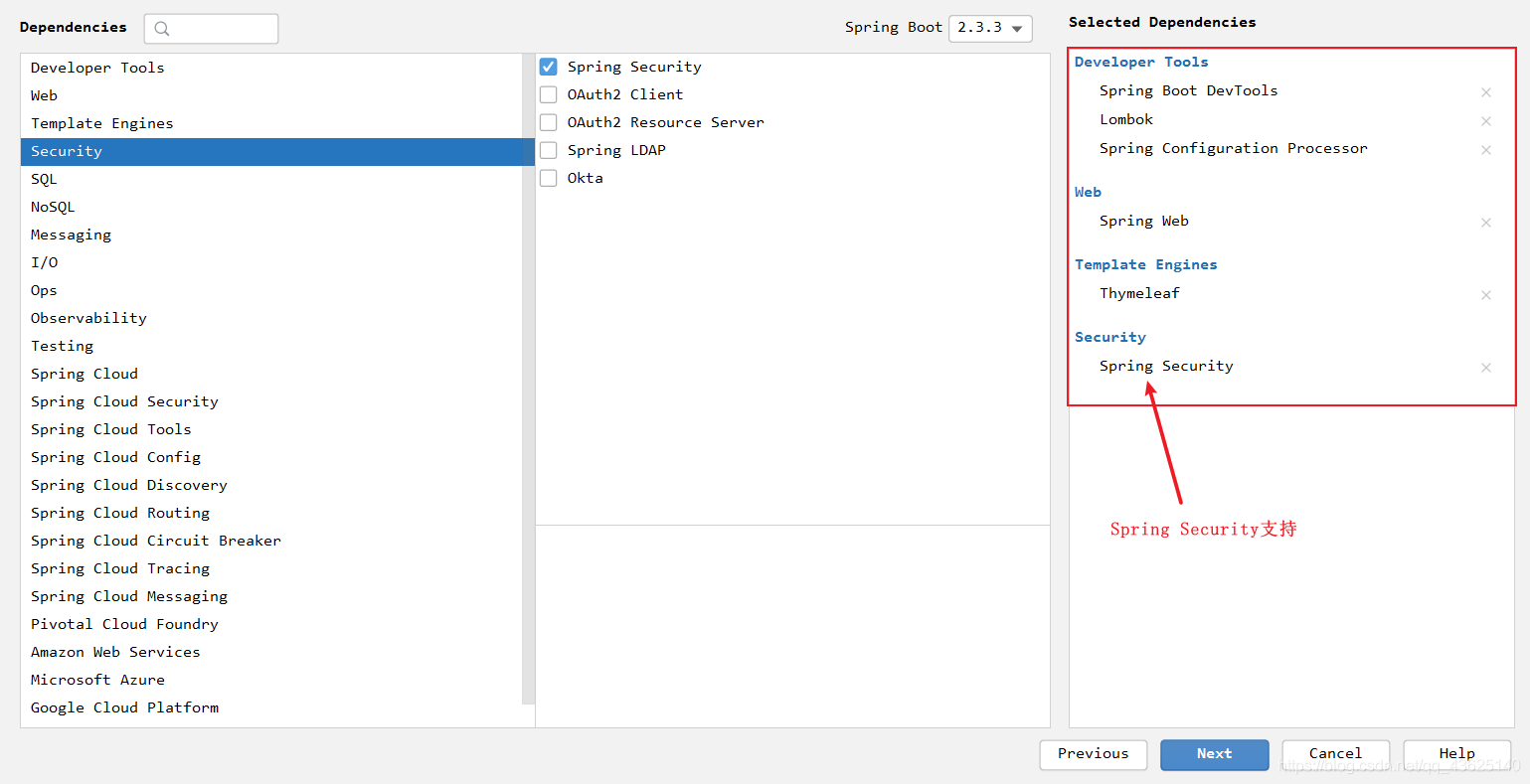
Task: Select the Spring Cloud Messaging category
Action: click(271, 596)
